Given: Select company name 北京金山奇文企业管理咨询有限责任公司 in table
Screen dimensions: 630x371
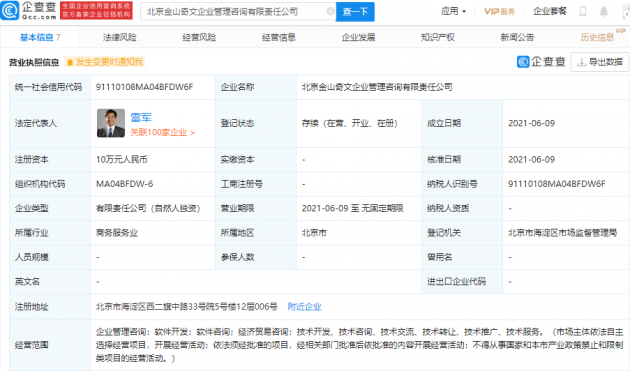Looking at the screenshot, I should pyautogui.click(x=377, y=87).
